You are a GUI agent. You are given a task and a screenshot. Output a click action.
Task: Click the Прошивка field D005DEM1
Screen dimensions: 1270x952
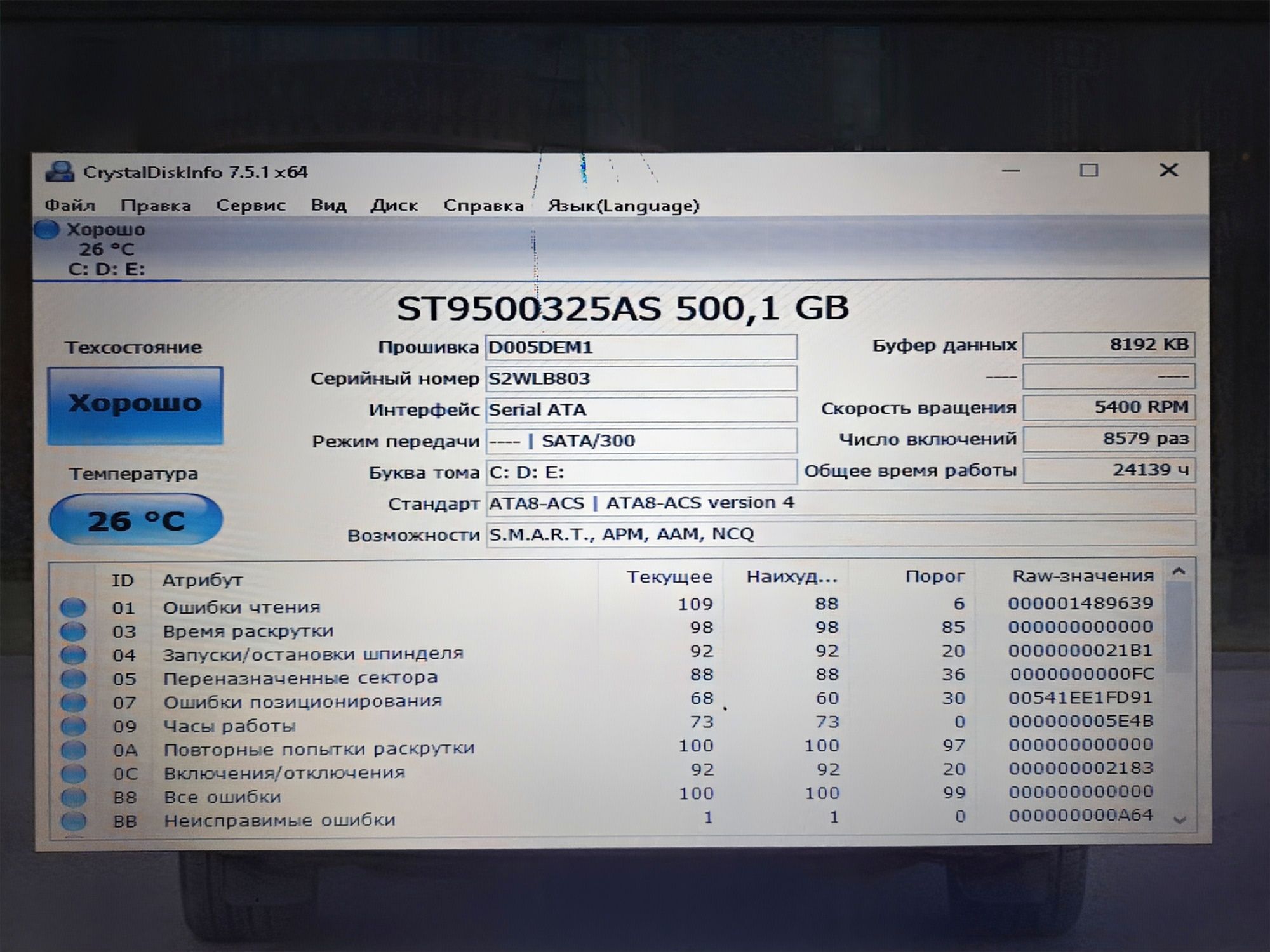pos(641,347)
